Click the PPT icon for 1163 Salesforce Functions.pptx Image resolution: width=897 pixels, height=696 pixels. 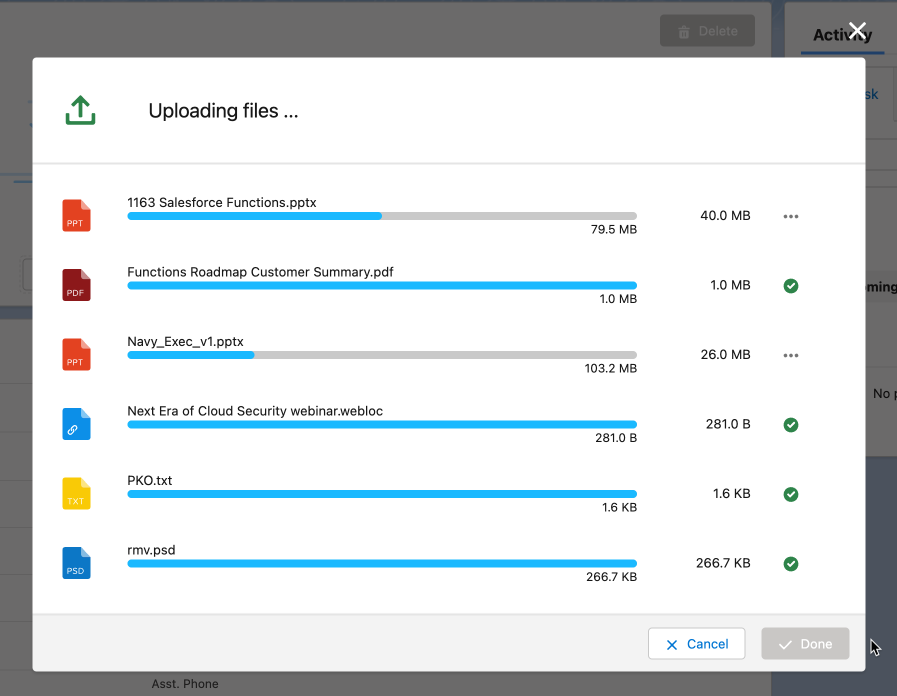coord(76,216)
